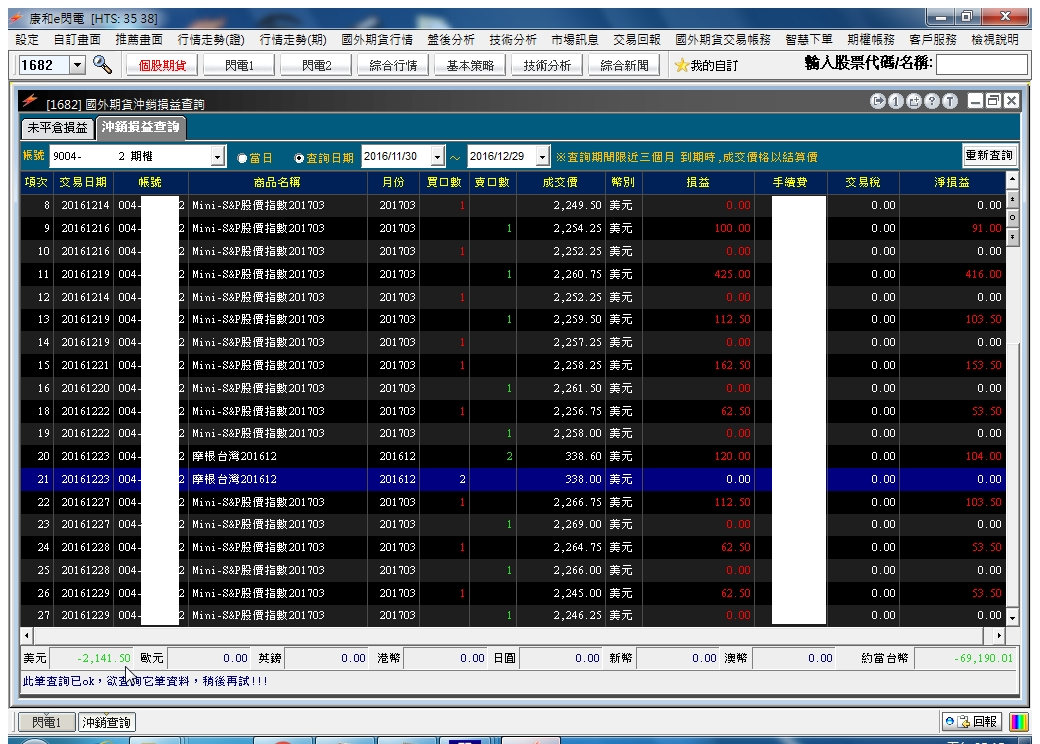The image size is (1040, 744).
Task: Open the 交易回報 menu
Action: (x=637, y=40)
